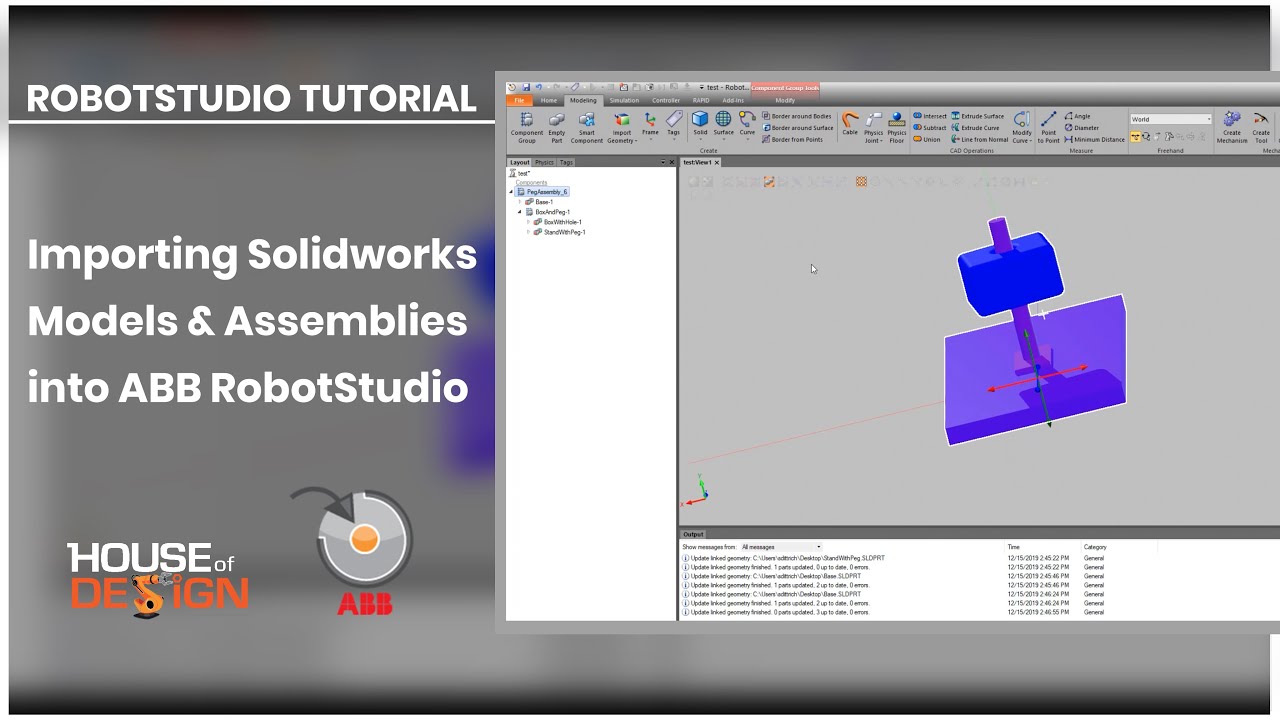Image resolution: width=1280 pixels, height=720 pixels.
Task: Open the Frame dropdown
Action: point(650,125)
